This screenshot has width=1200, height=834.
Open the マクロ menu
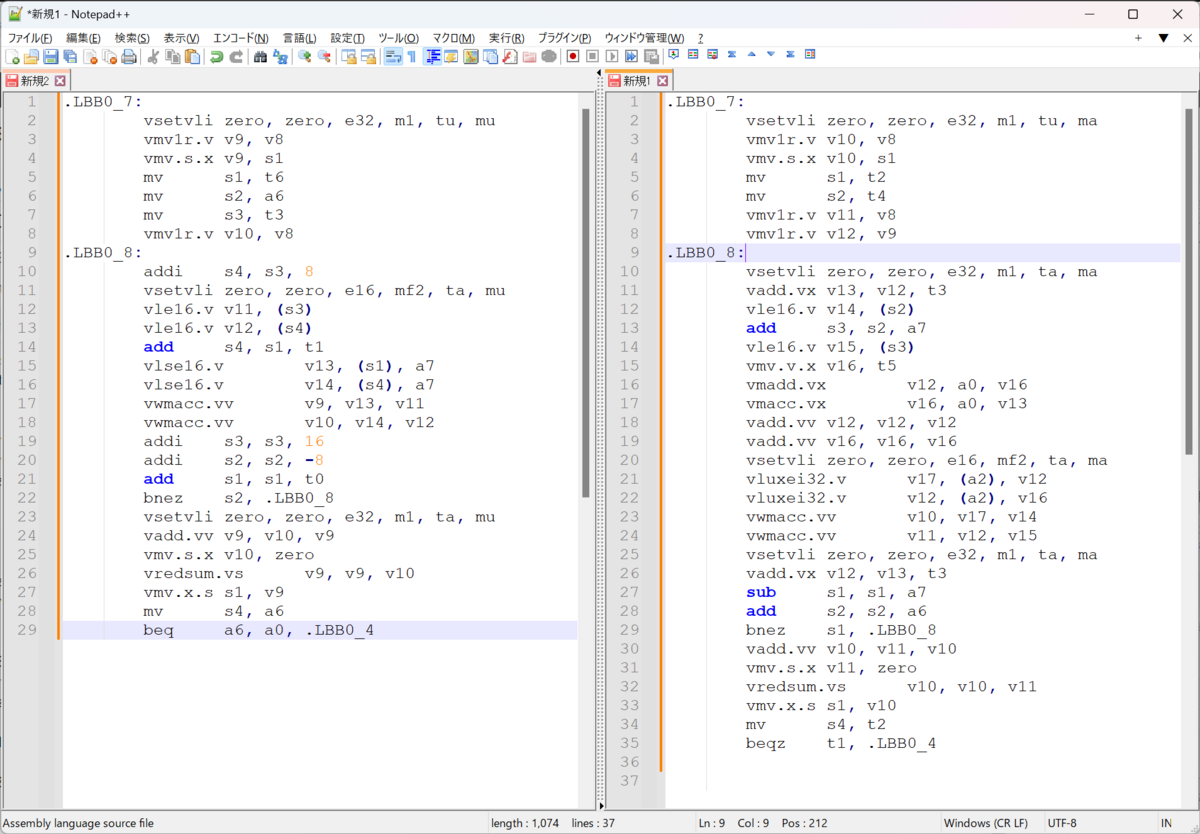coord(452,38)
